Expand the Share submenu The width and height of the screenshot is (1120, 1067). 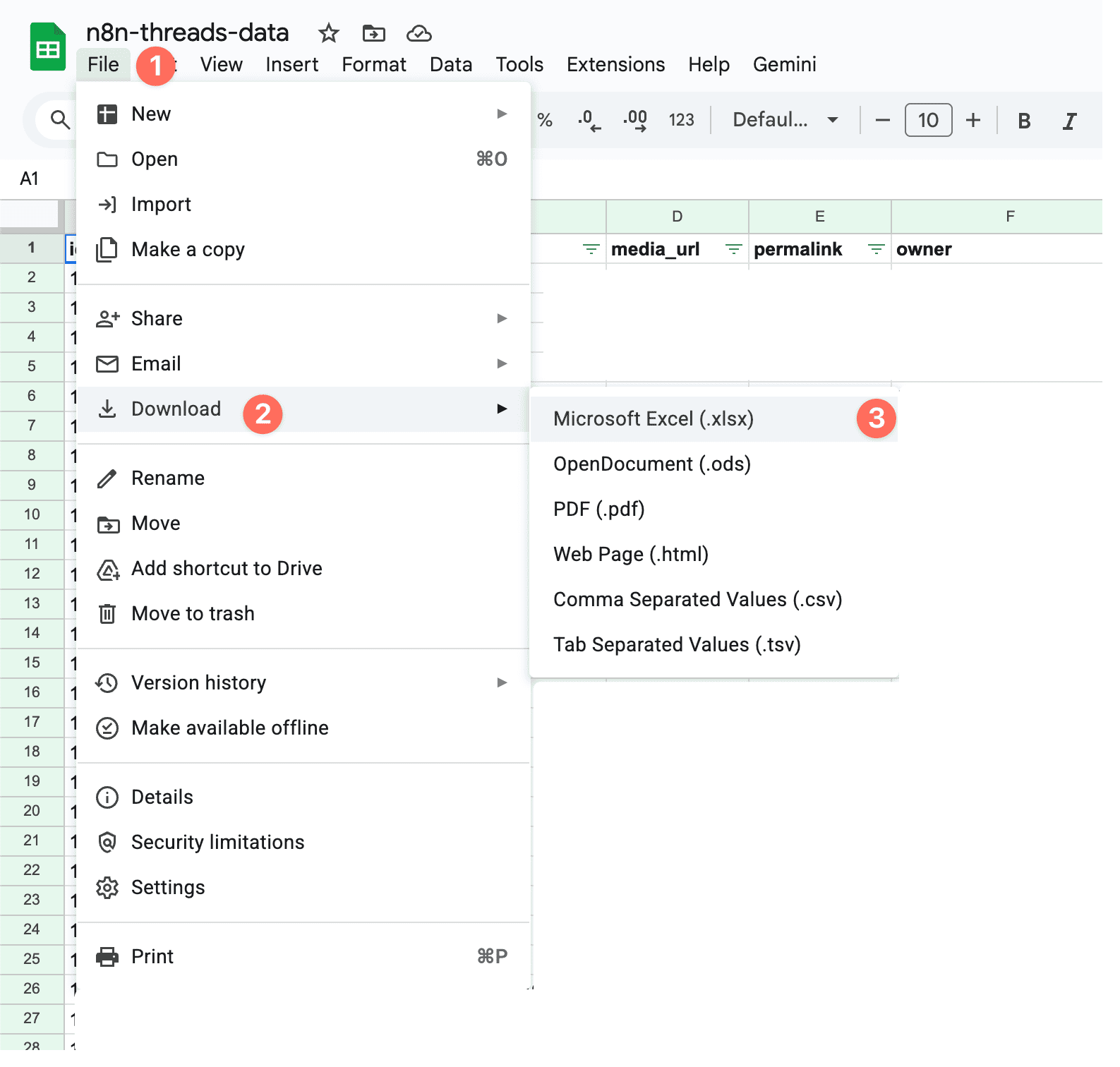coord(303,318)
